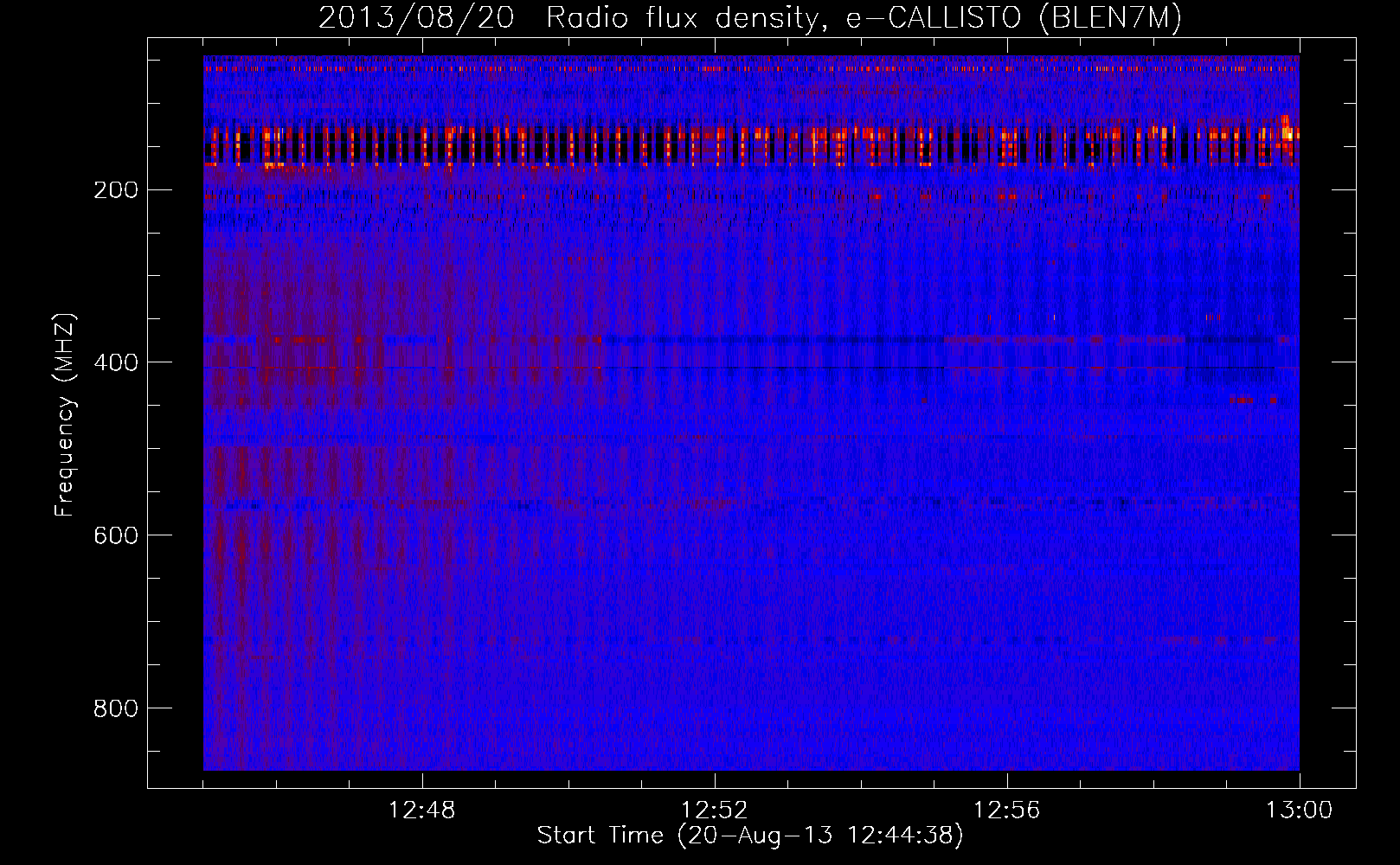Click the 12:56 time tick label
Viewport: 1400px width, 865px height.
click(x=1007, y=811)
